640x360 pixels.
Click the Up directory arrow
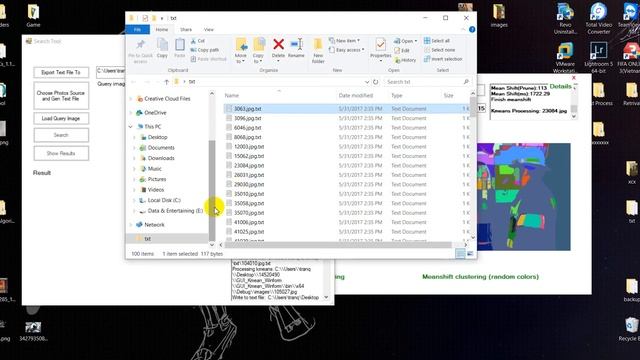tap(167, 82)
